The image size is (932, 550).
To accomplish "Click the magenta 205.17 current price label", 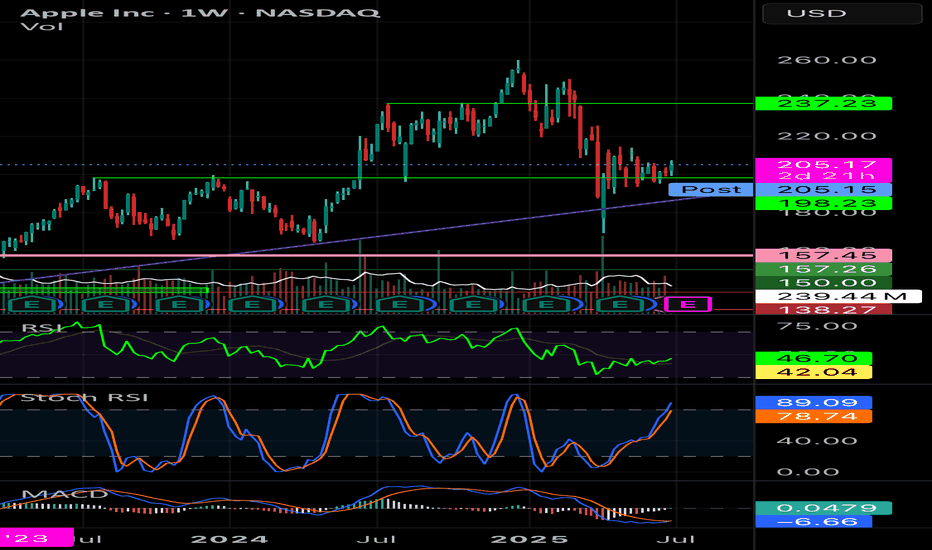I will pyautogui.click(x=823, y=169).
